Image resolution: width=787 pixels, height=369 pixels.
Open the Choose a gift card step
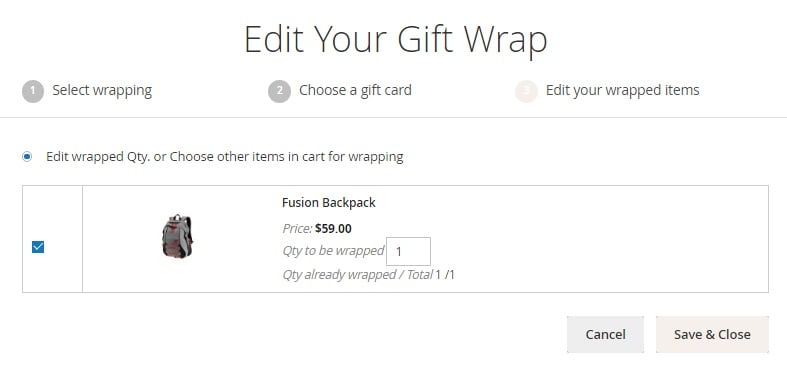[355, 90]
